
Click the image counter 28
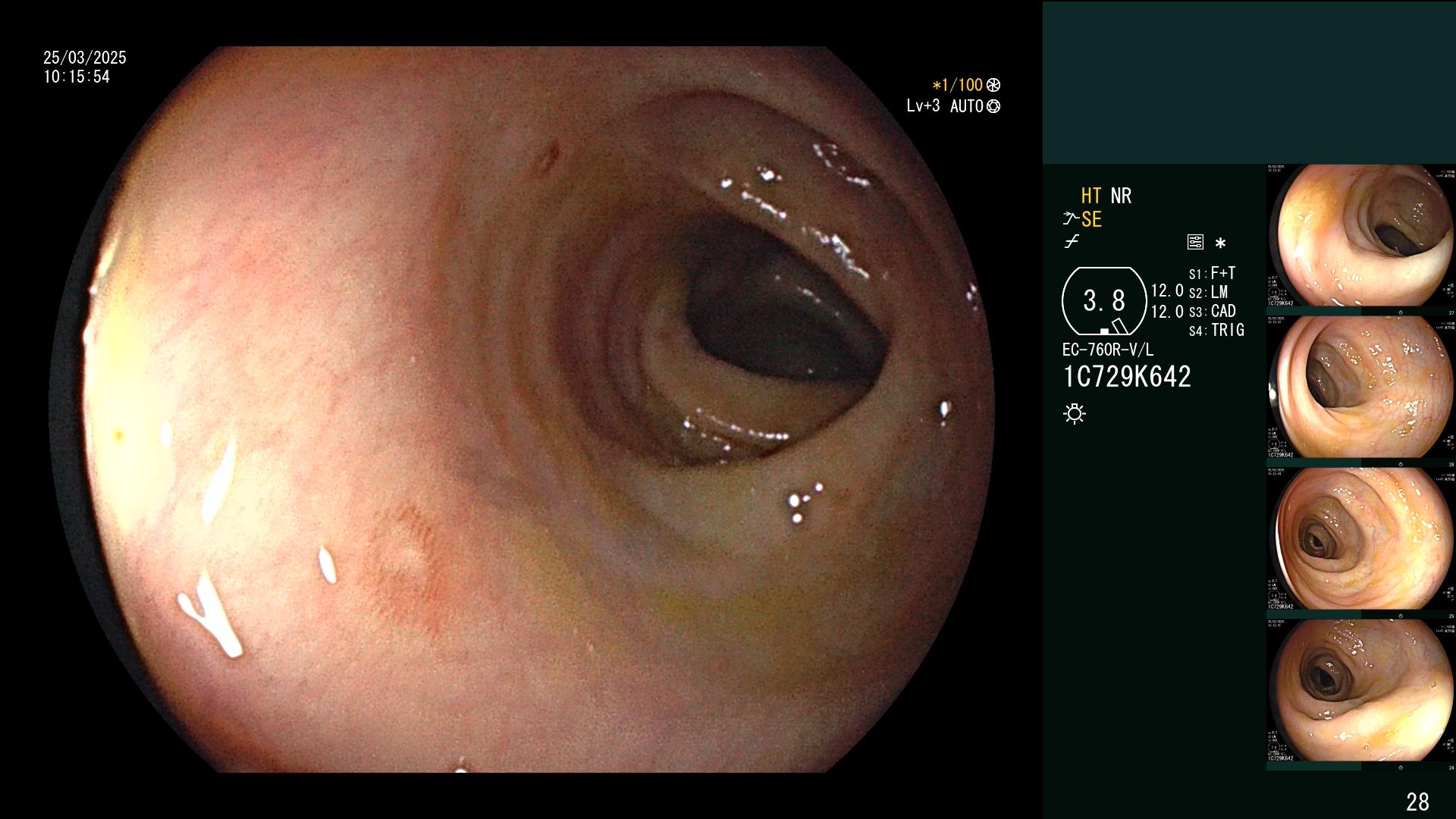(1417, 802)
